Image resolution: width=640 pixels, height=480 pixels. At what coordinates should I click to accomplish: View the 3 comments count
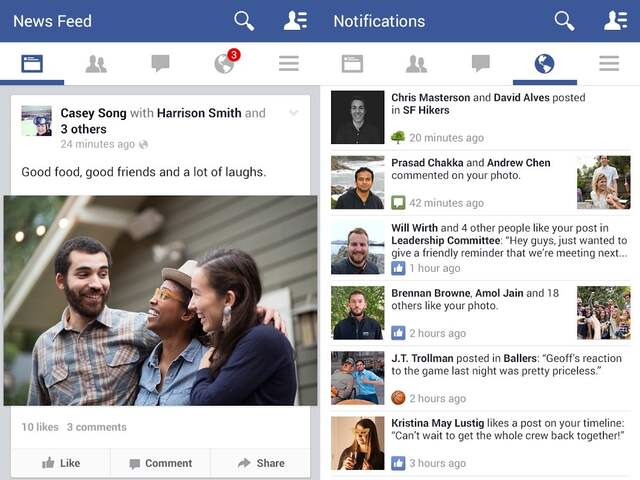(x=97, y=427)
